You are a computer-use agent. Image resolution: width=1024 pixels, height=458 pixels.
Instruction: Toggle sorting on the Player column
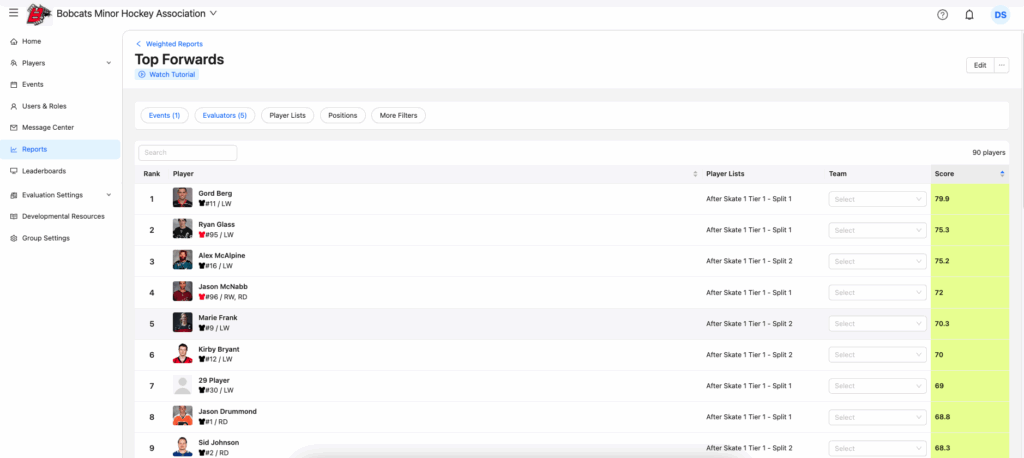695,174
